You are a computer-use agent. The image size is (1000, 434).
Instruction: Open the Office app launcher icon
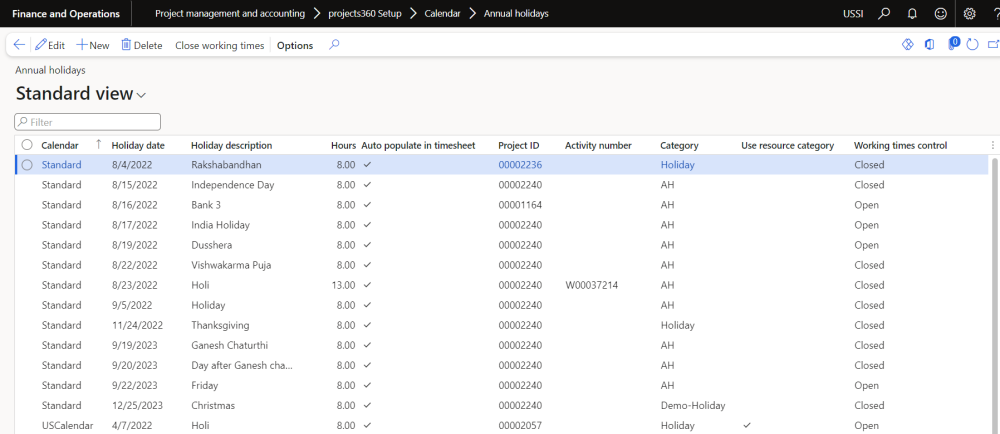click(930, 45)
